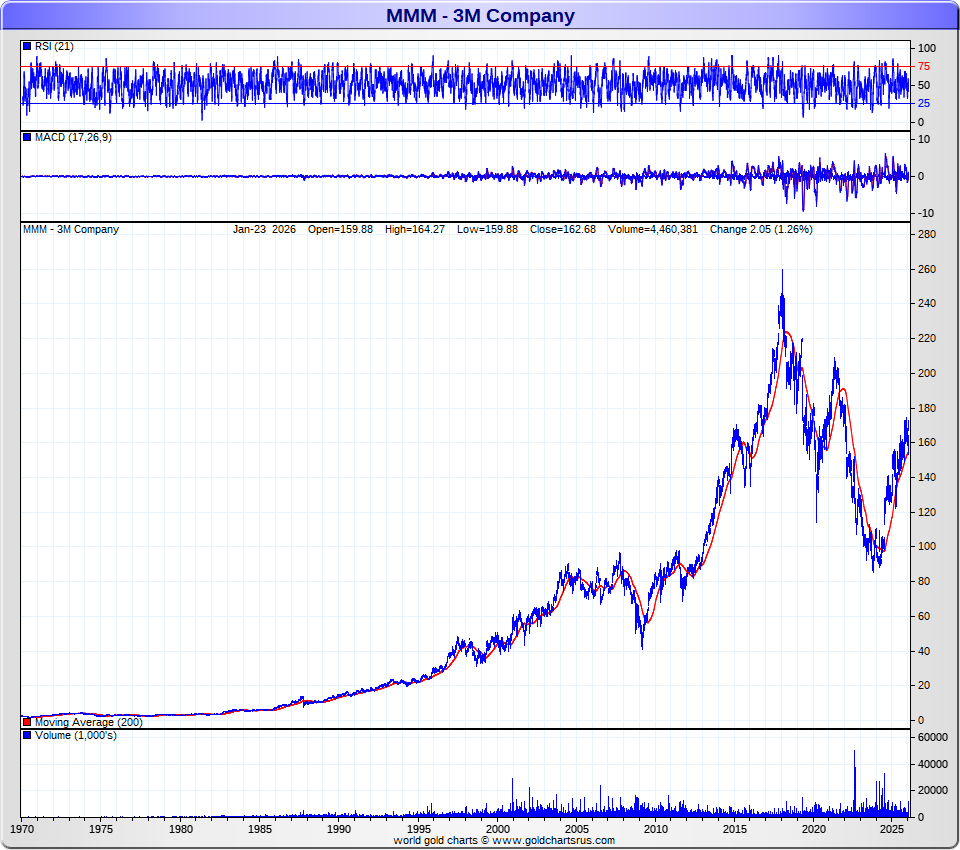Click the 'Change 2.05 (1.26%)' text
Image resolution: width=960 pixels, height=850 pixels.
(761, 229)
